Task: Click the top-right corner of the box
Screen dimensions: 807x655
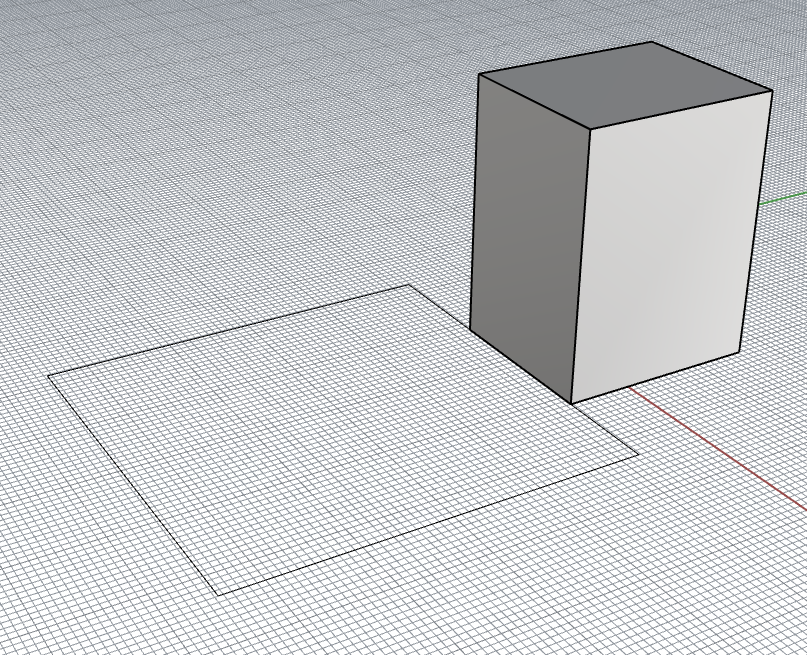Action: point(770,90)
